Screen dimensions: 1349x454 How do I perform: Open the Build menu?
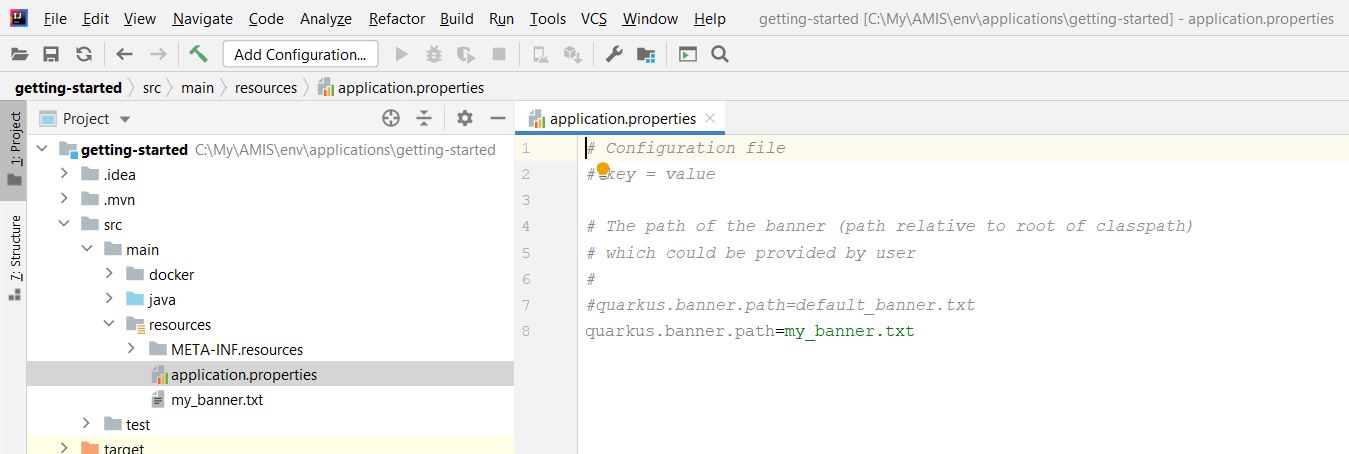click(x=457, y=19)
